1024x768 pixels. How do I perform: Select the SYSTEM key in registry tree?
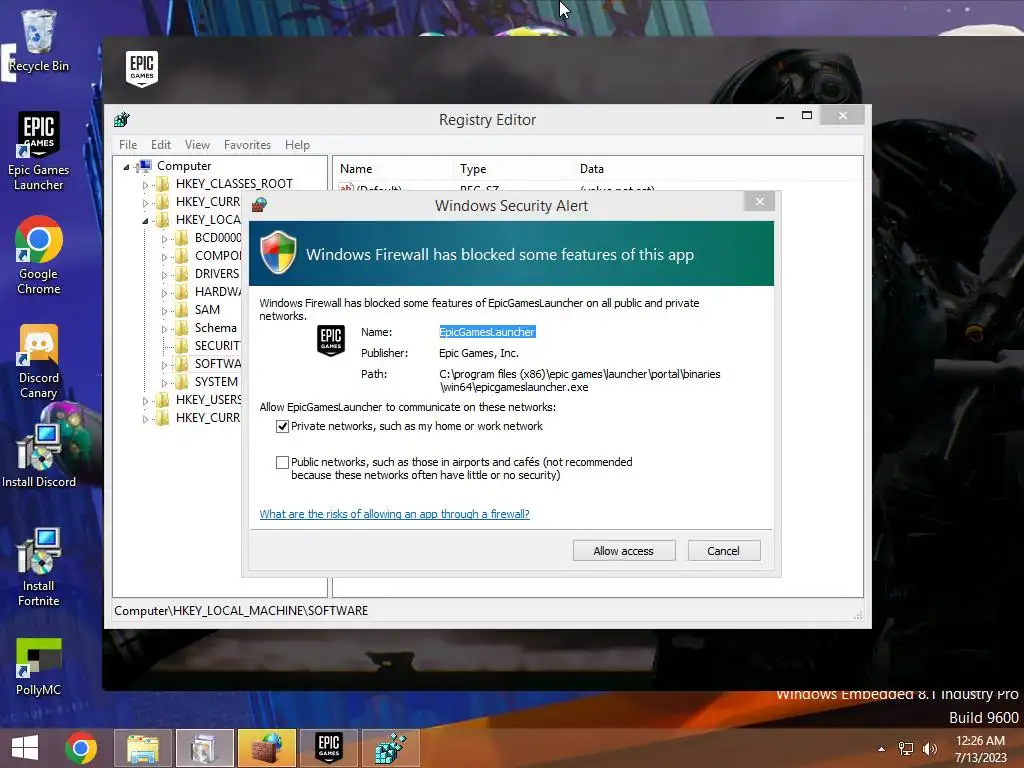216,381
